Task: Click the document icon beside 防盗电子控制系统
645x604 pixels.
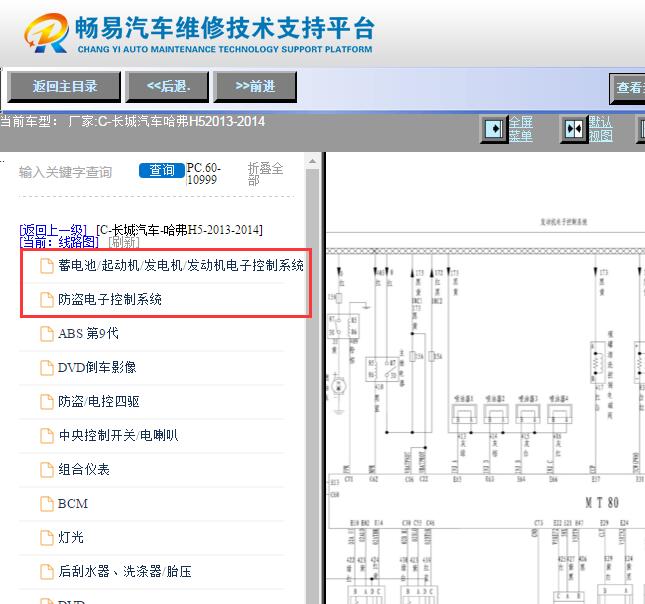Action: (46, 300)
